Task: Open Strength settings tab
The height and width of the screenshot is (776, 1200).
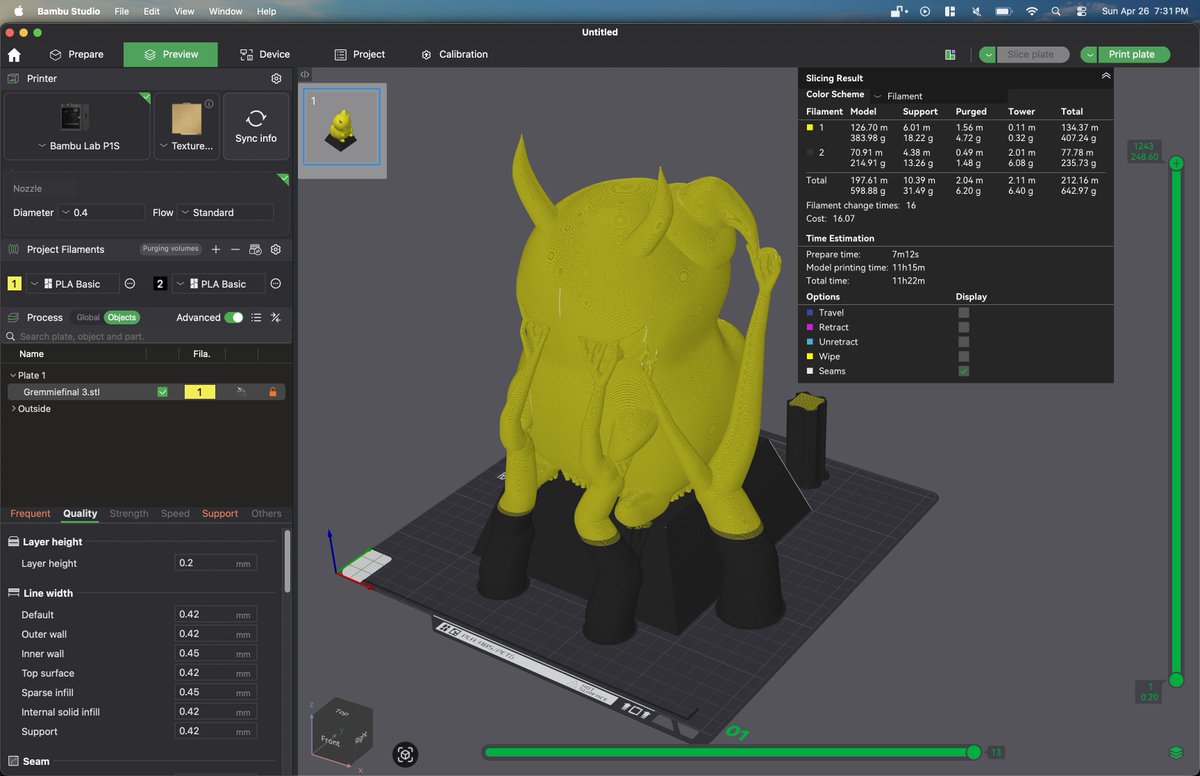Action: tap(129, 514)
